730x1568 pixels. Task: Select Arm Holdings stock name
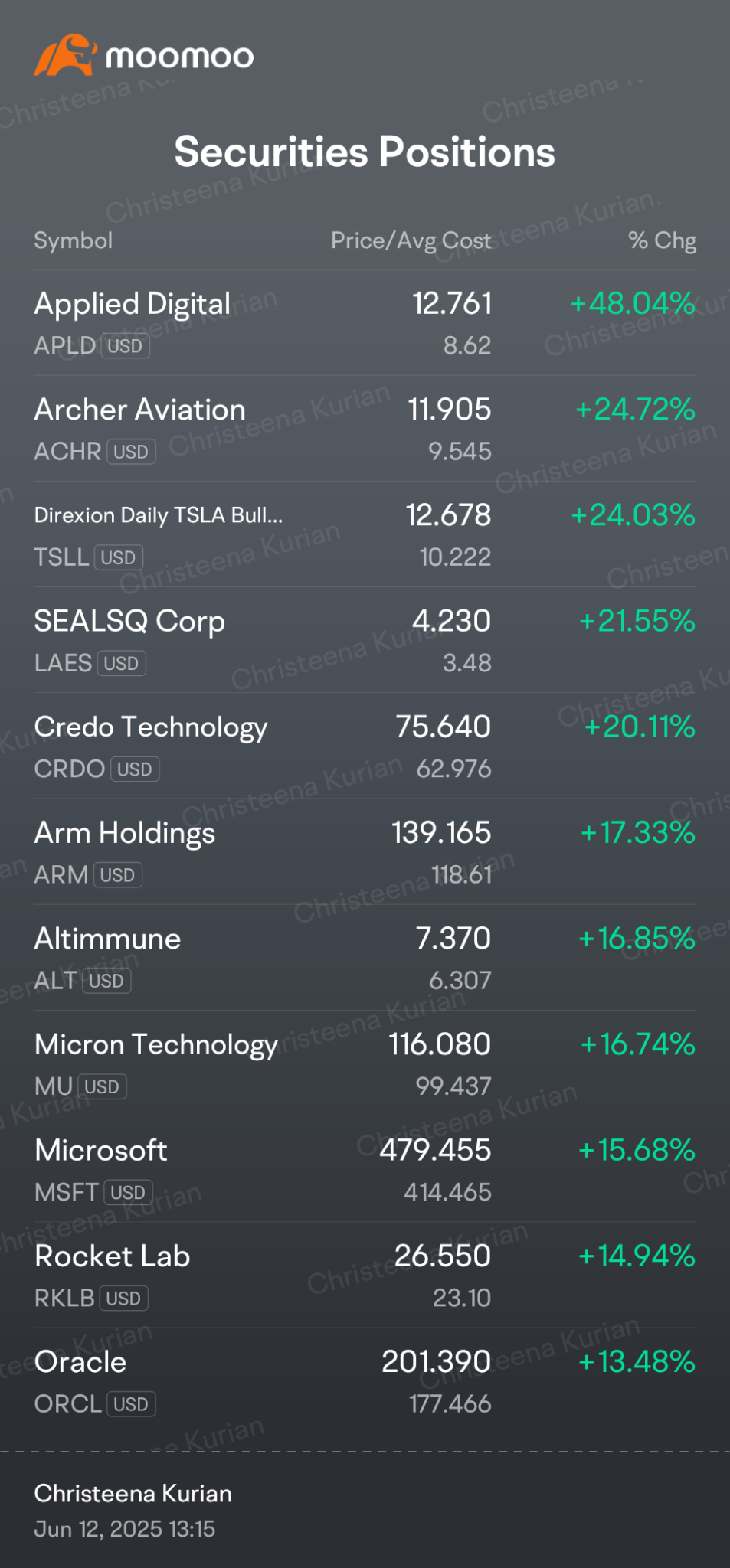pos(125,833)
